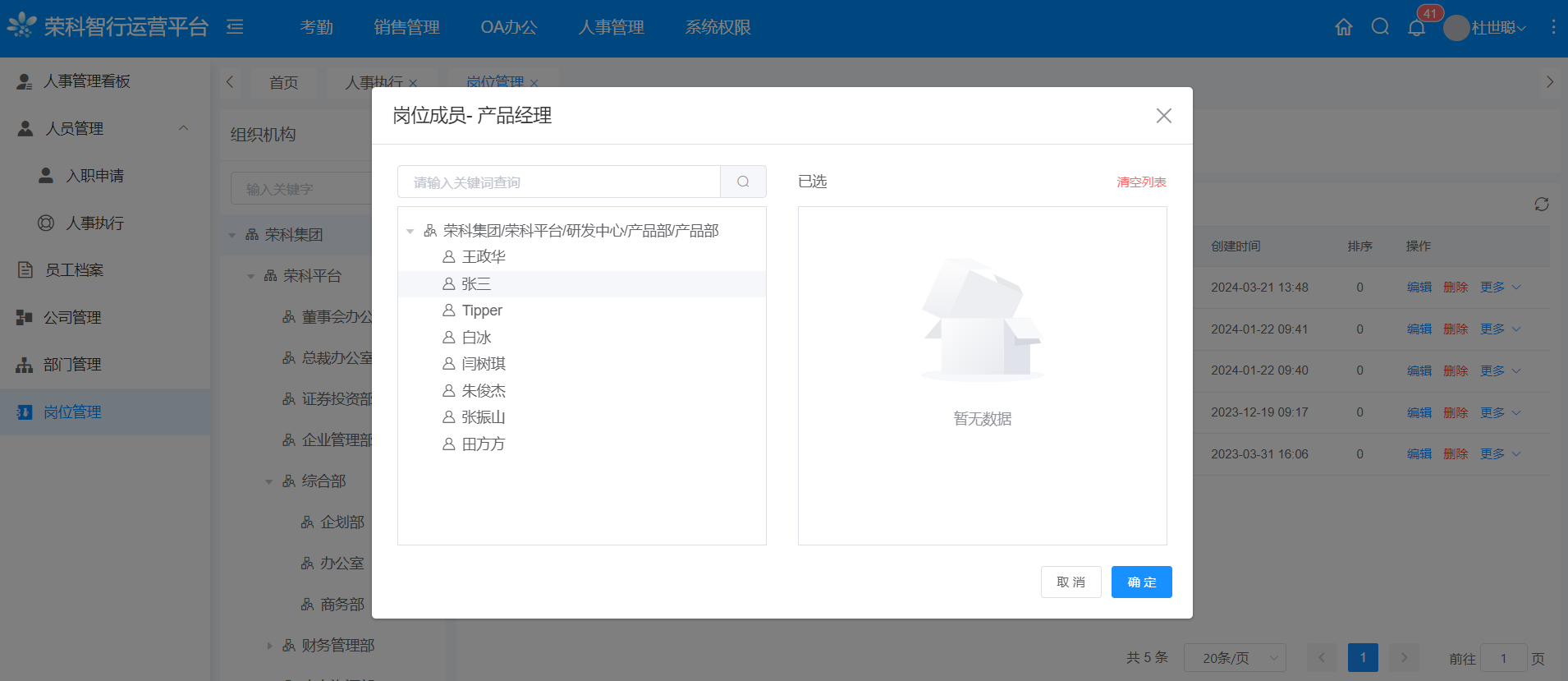Click the 确定 button
The image size is (1568, 681).
click(x=1141, y=582)
